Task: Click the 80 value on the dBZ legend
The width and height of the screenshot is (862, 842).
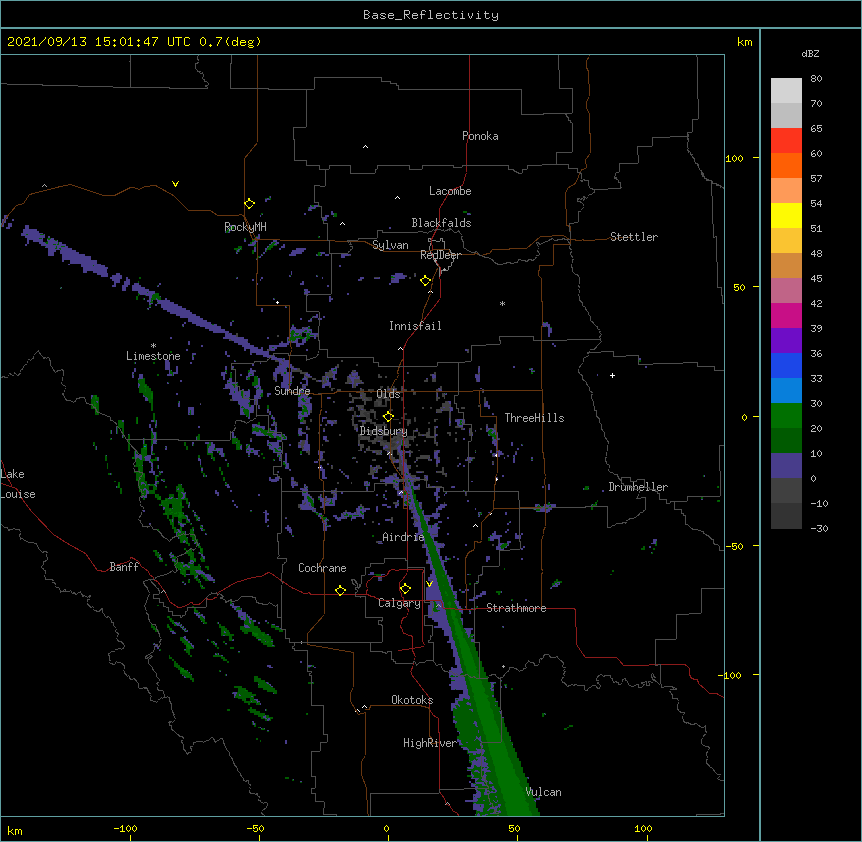Action: tap(816, 79)
